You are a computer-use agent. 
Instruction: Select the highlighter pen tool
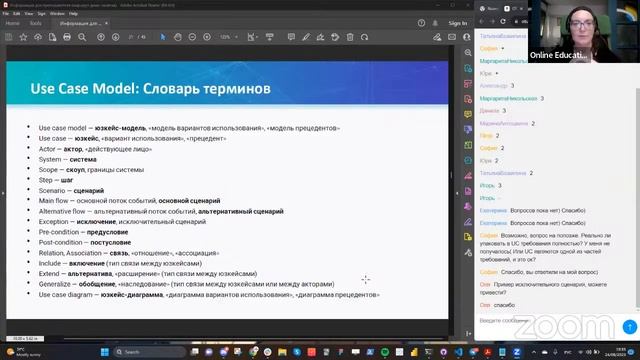[306, 37]
